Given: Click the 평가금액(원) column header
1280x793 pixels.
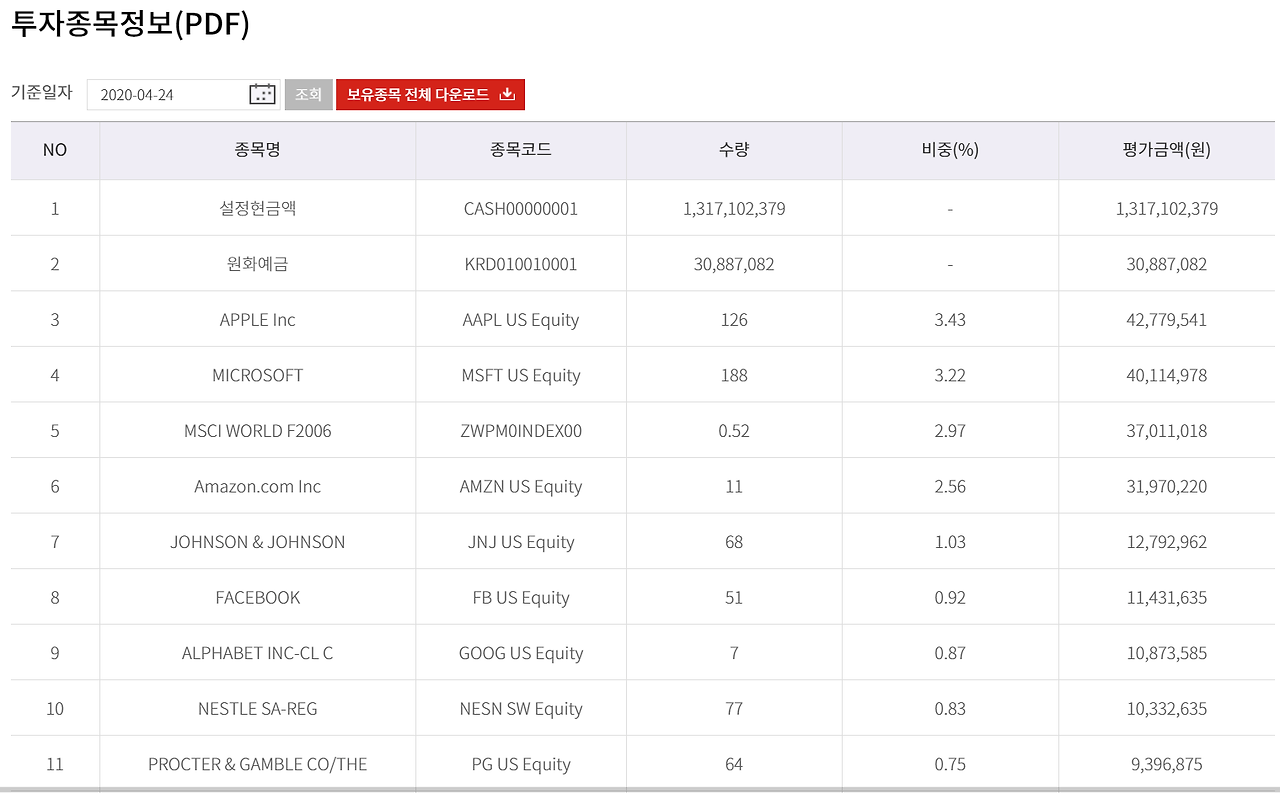Looking at the screenshot, I should [x=1167, y=150].
